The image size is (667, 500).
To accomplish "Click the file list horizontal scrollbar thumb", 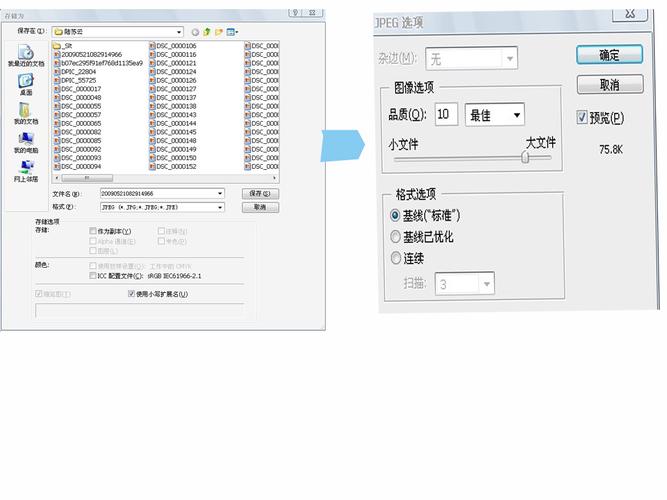I will click(x=87, y=178).
